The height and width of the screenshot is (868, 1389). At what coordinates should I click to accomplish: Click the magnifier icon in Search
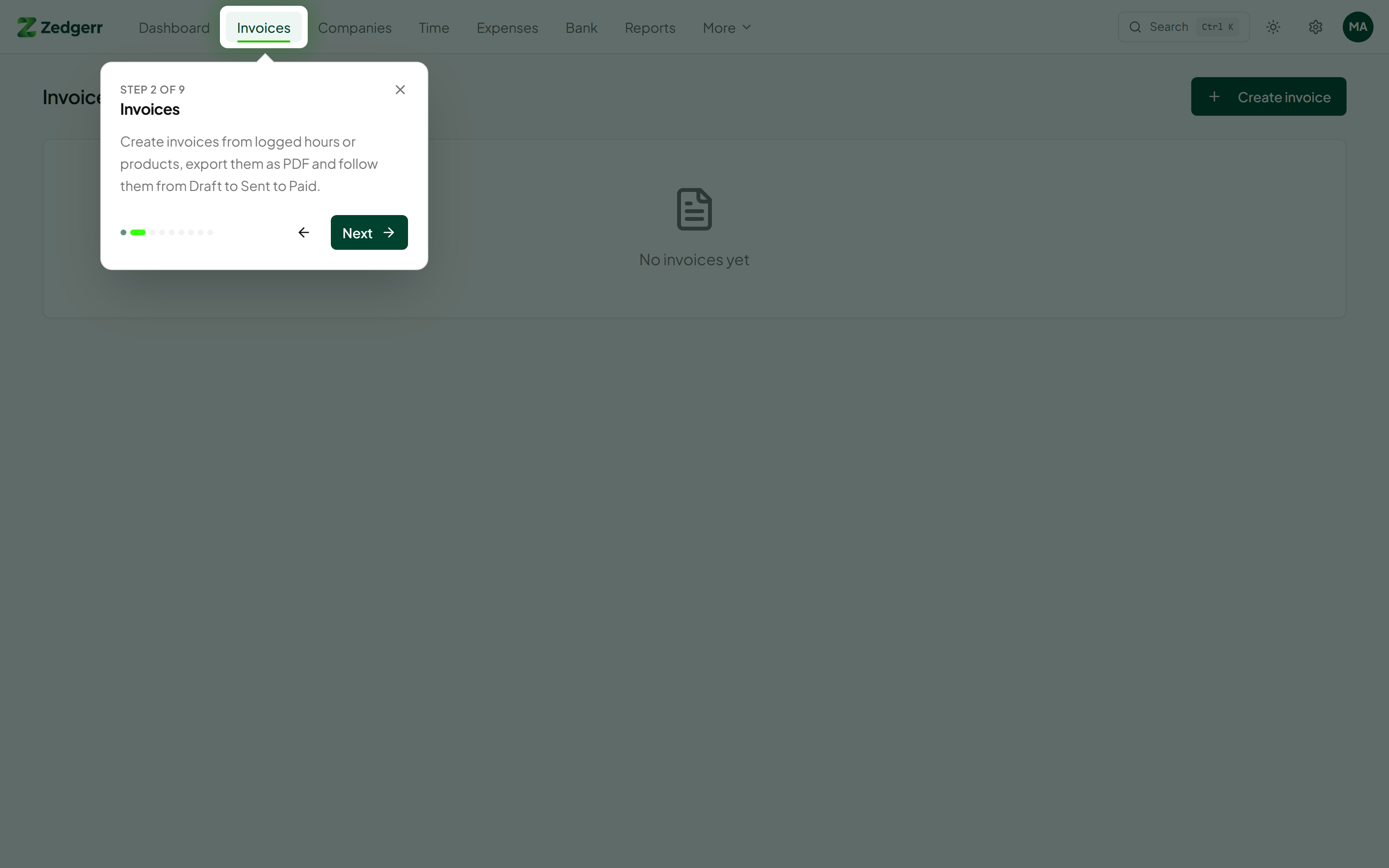1135,27
